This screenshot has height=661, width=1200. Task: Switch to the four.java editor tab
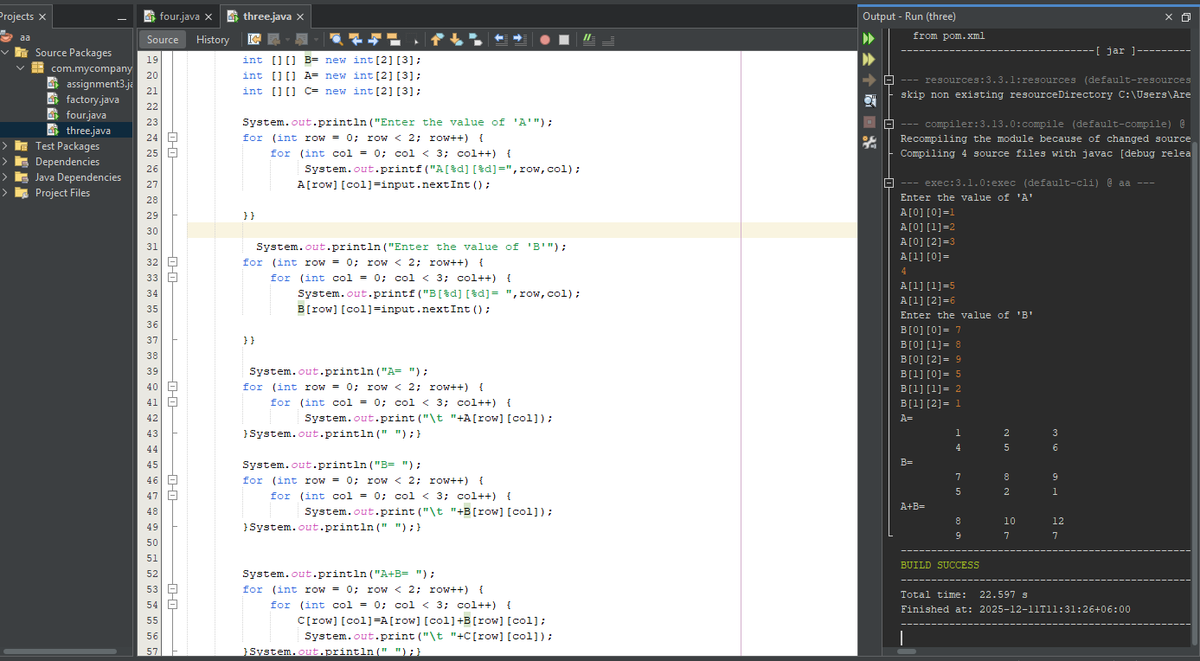178,16
